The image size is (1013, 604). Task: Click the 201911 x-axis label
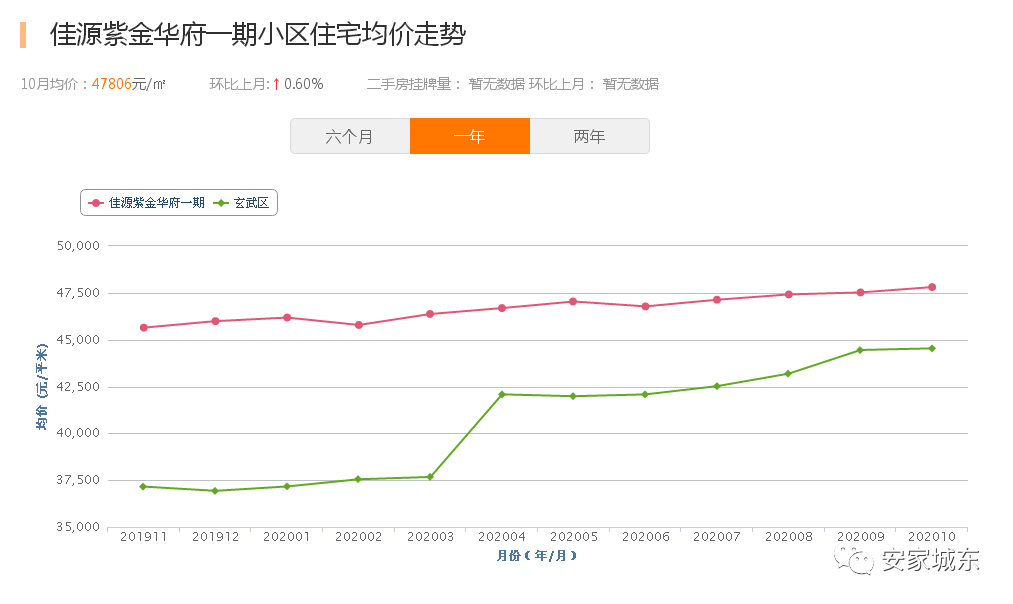(143, 537)
